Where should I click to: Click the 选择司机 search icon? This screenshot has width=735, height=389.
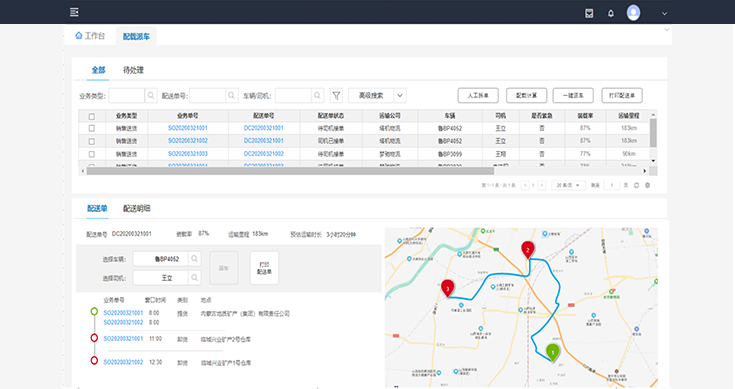pyautogui.click(x=195, y=278)
